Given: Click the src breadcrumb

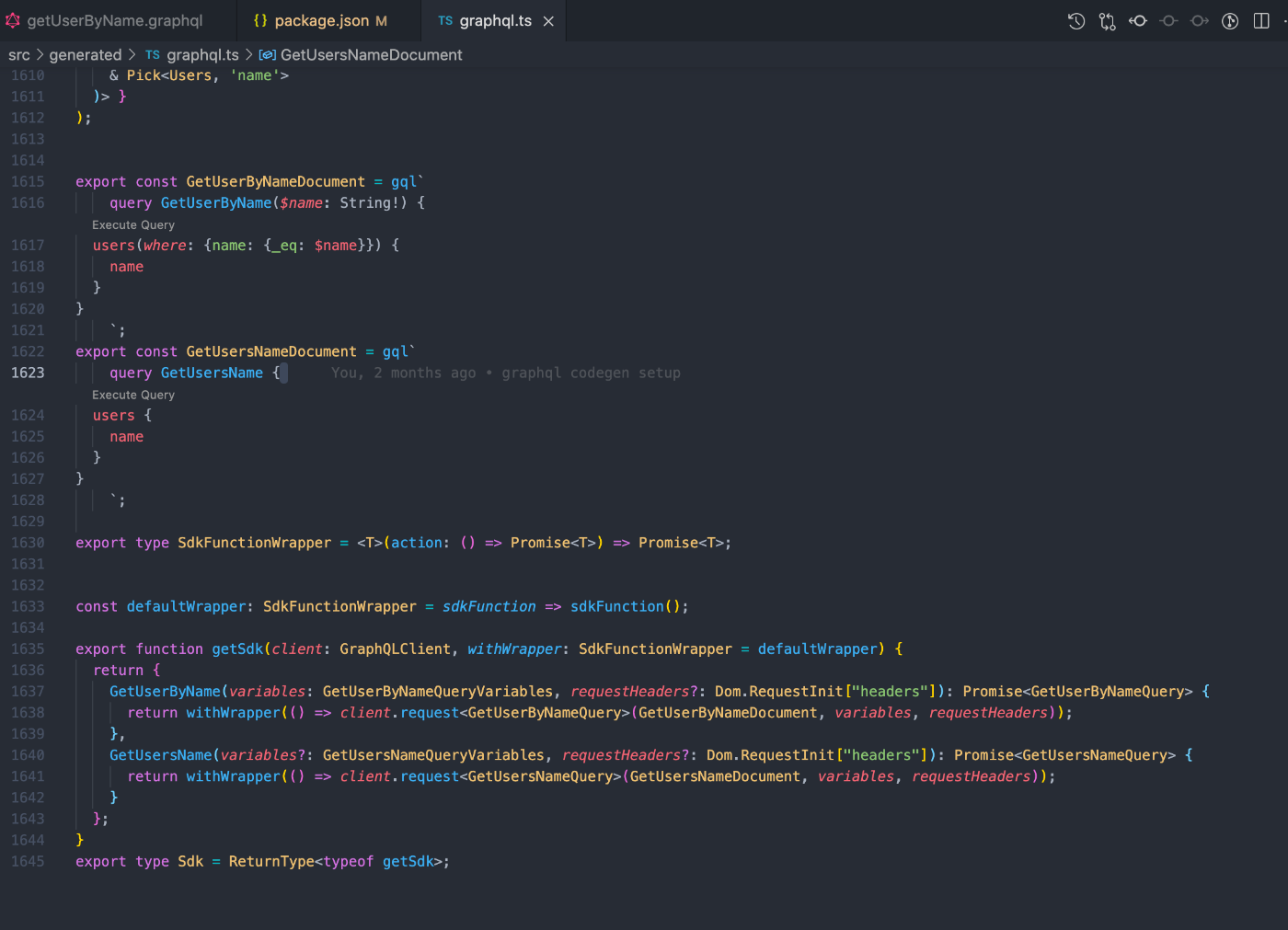Looking at the screenshot, I should 19,55.
